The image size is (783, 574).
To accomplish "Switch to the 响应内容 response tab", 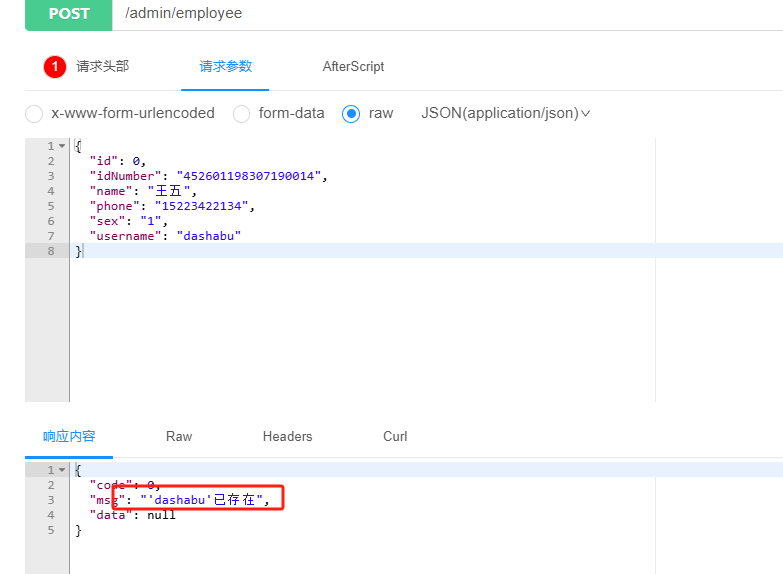I will (x=69, y=437).
